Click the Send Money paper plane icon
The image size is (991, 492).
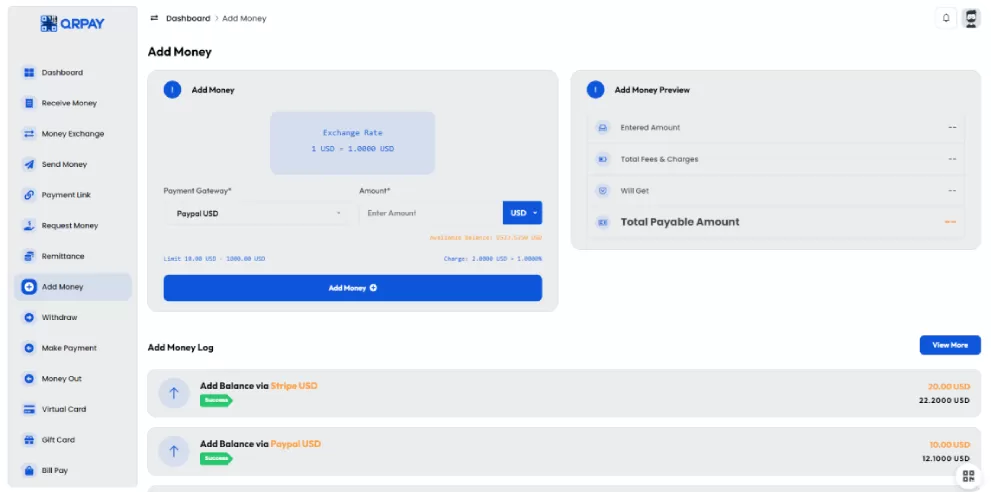(29, 164)
